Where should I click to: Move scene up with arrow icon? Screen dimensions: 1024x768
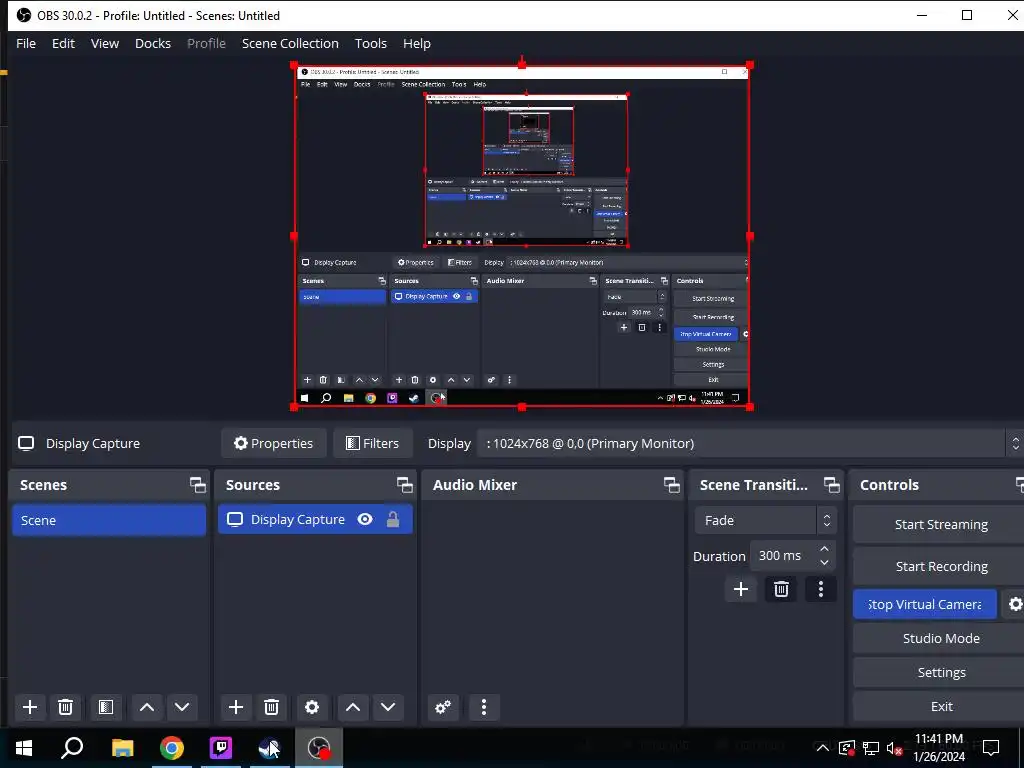(x=147, y=707)
